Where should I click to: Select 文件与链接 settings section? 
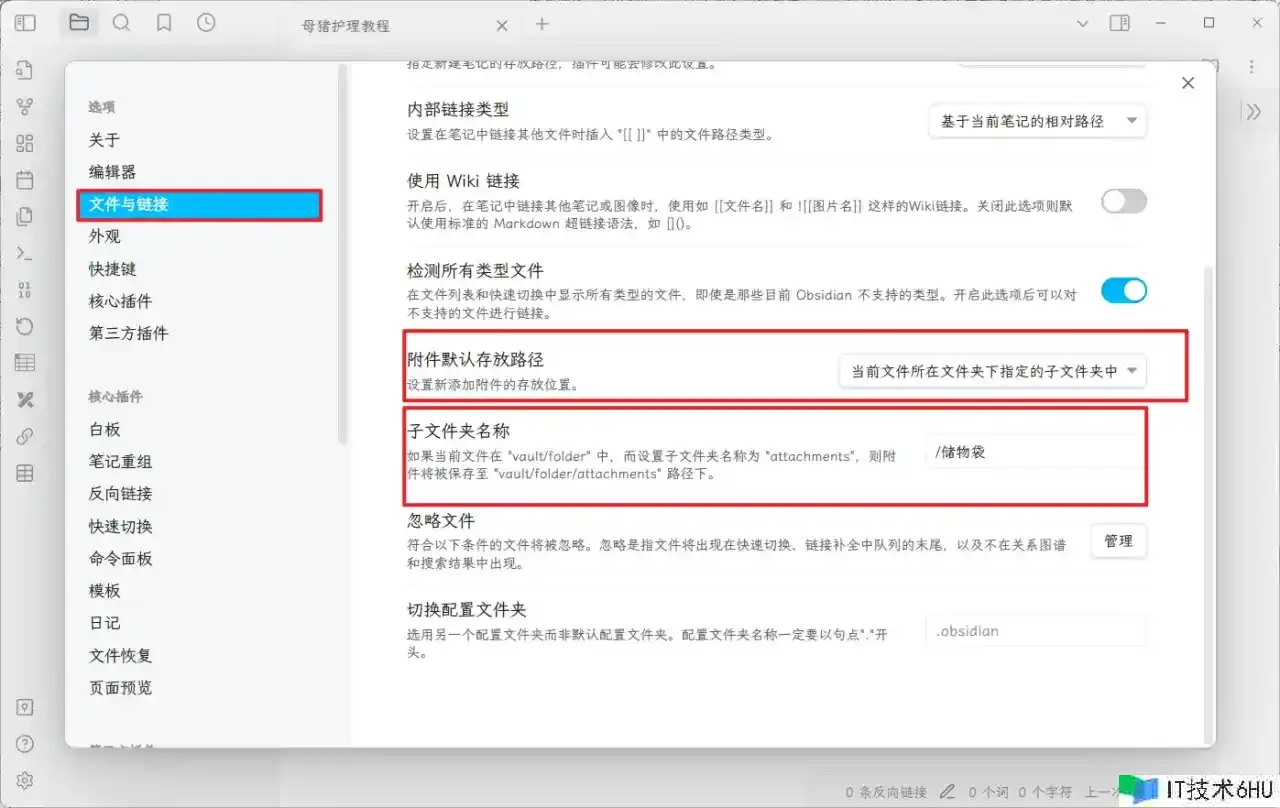(198, 204)
